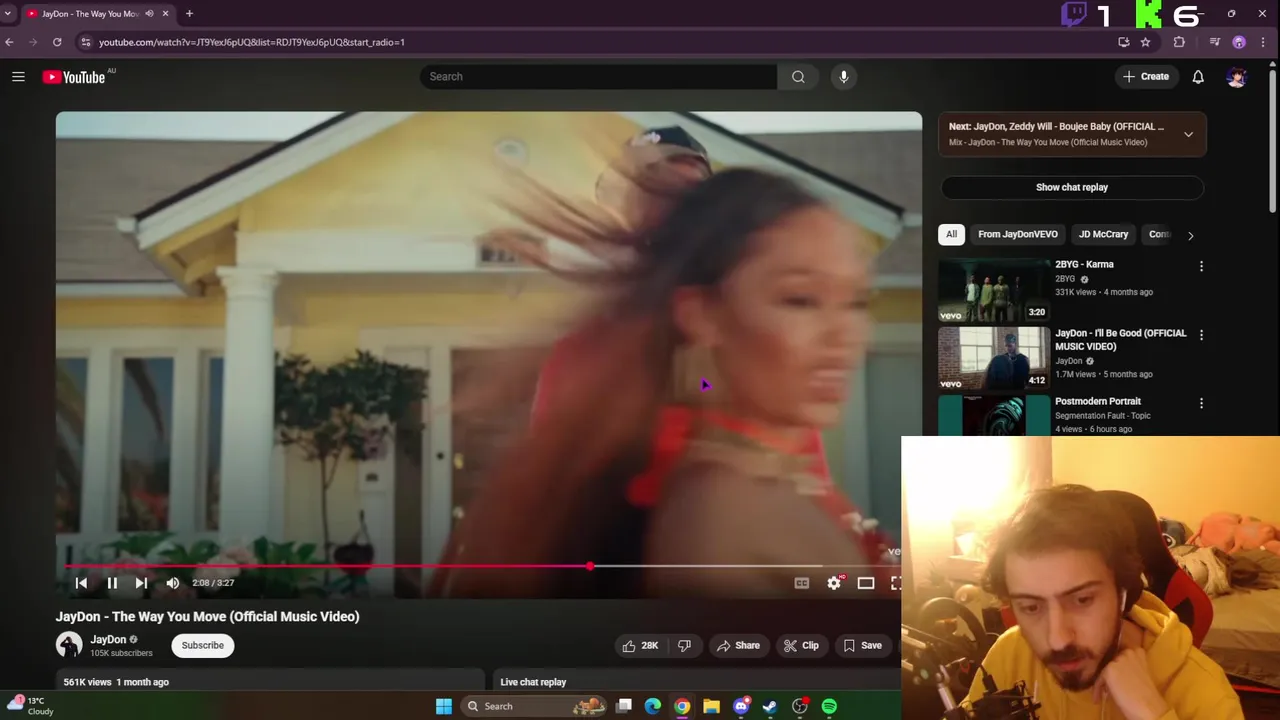
Task: Open the Windows Start menu
Action: pos(444,706)
